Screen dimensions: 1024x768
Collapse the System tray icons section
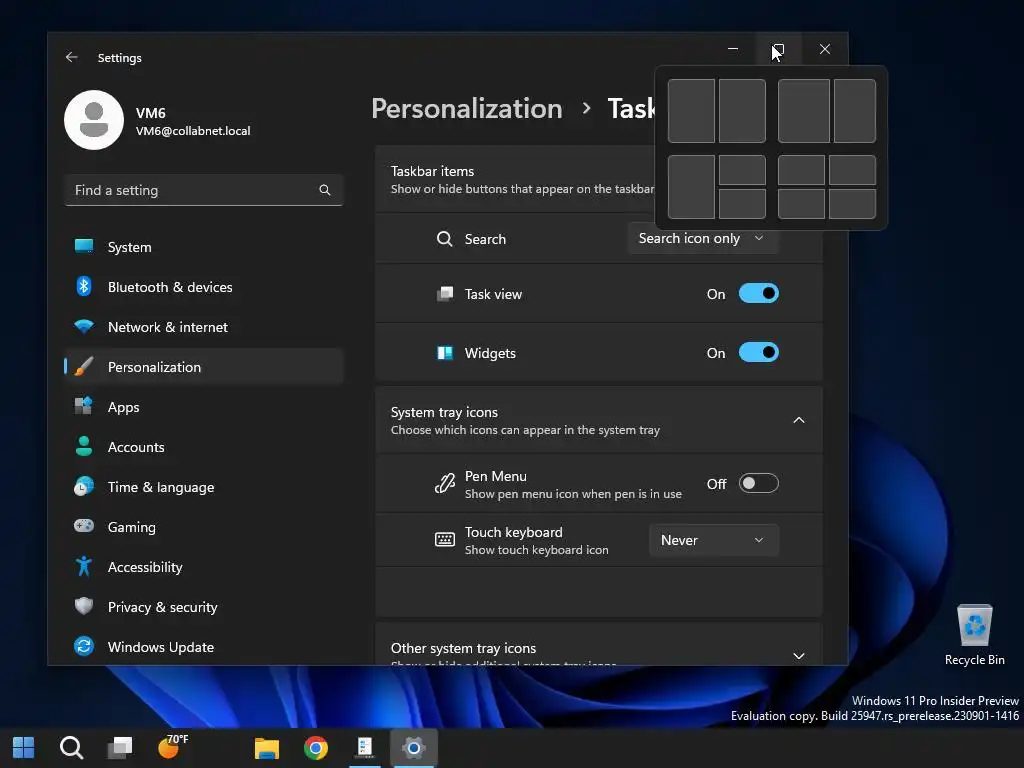tap(799, 420)
